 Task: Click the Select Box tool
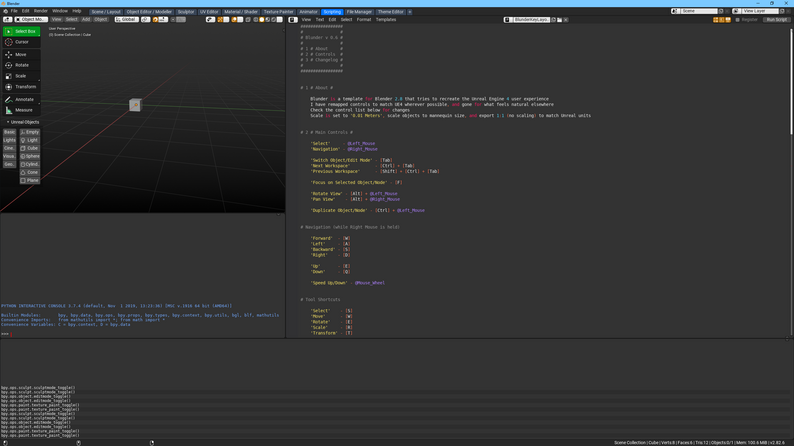[21, 31]
